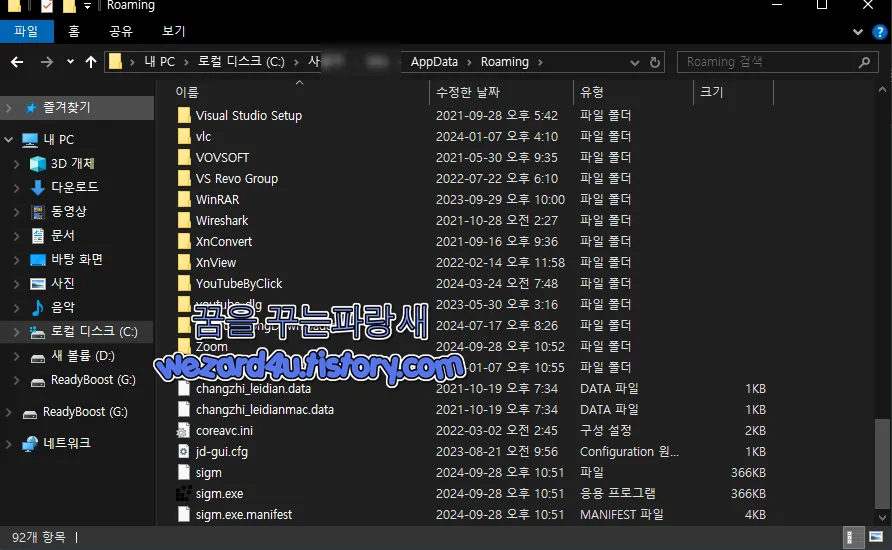Select the XnView folder
892x550 pixels.
coord(216,263)
